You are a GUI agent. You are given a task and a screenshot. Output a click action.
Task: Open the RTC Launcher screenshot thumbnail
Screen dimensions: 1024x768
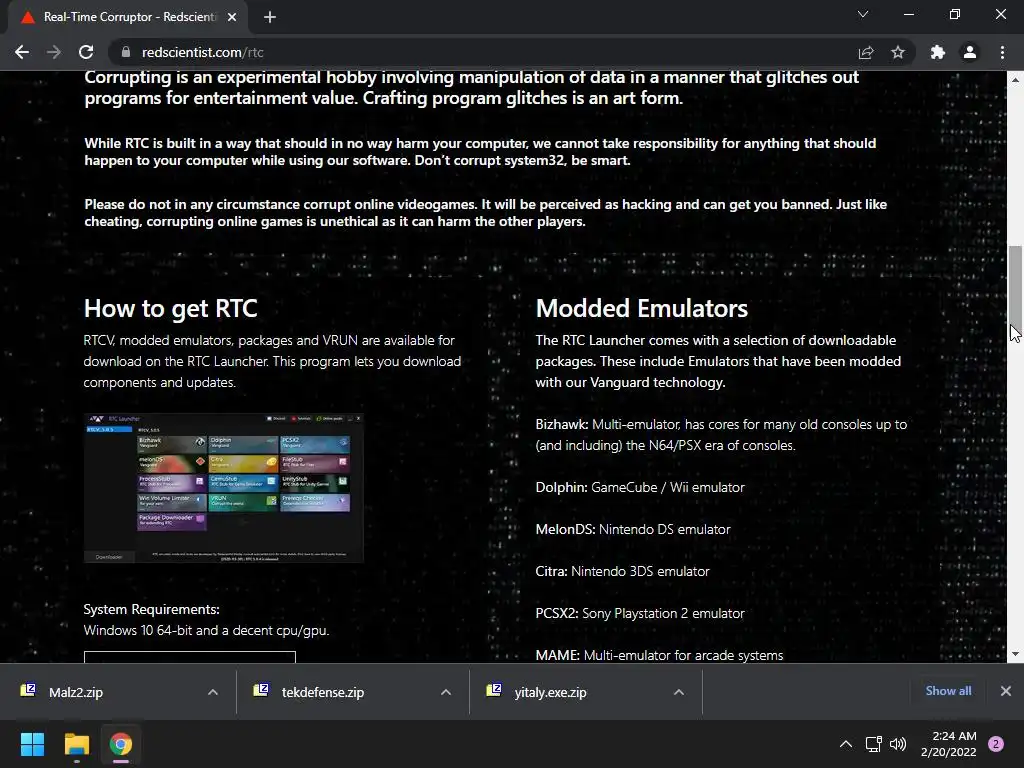223,488
